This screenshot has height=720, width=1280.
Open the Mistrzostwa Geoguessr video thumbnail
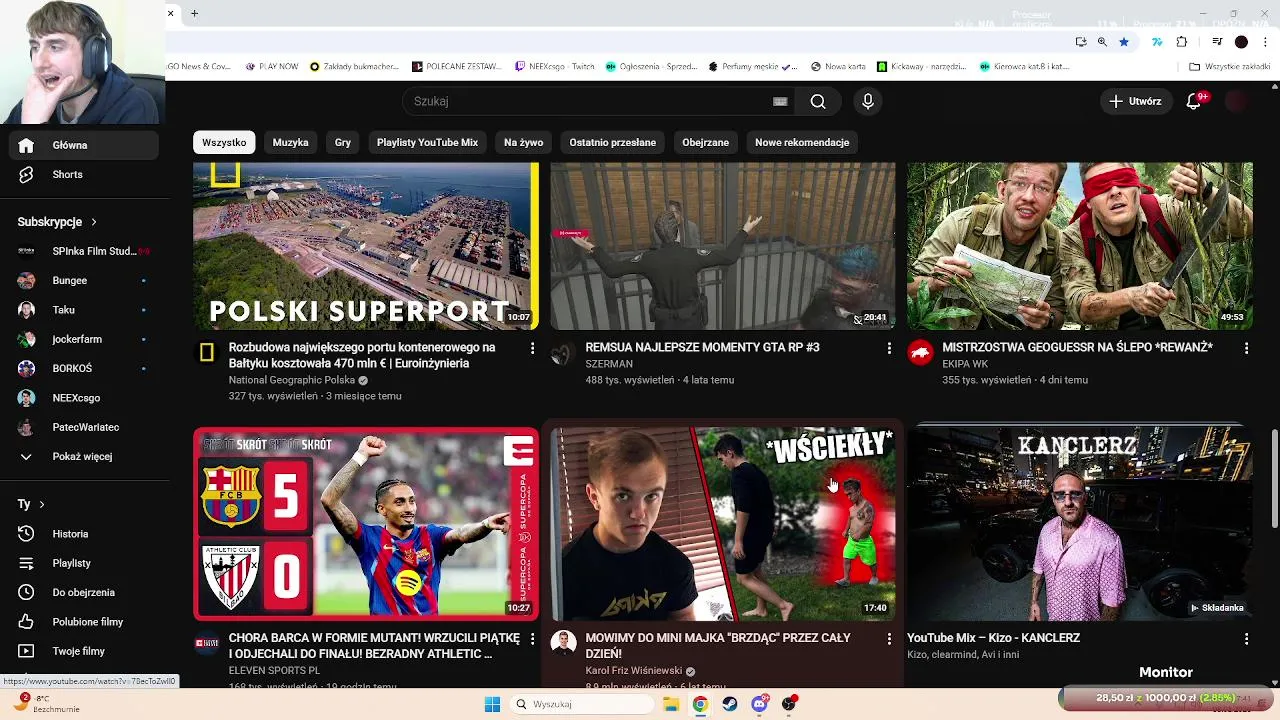tap(1080, 246)
